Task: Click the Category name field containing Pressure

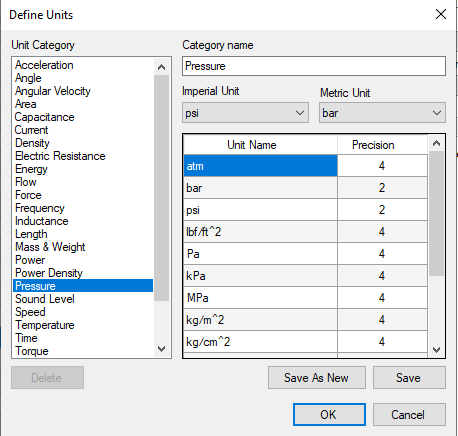Action: pos(314,66)
